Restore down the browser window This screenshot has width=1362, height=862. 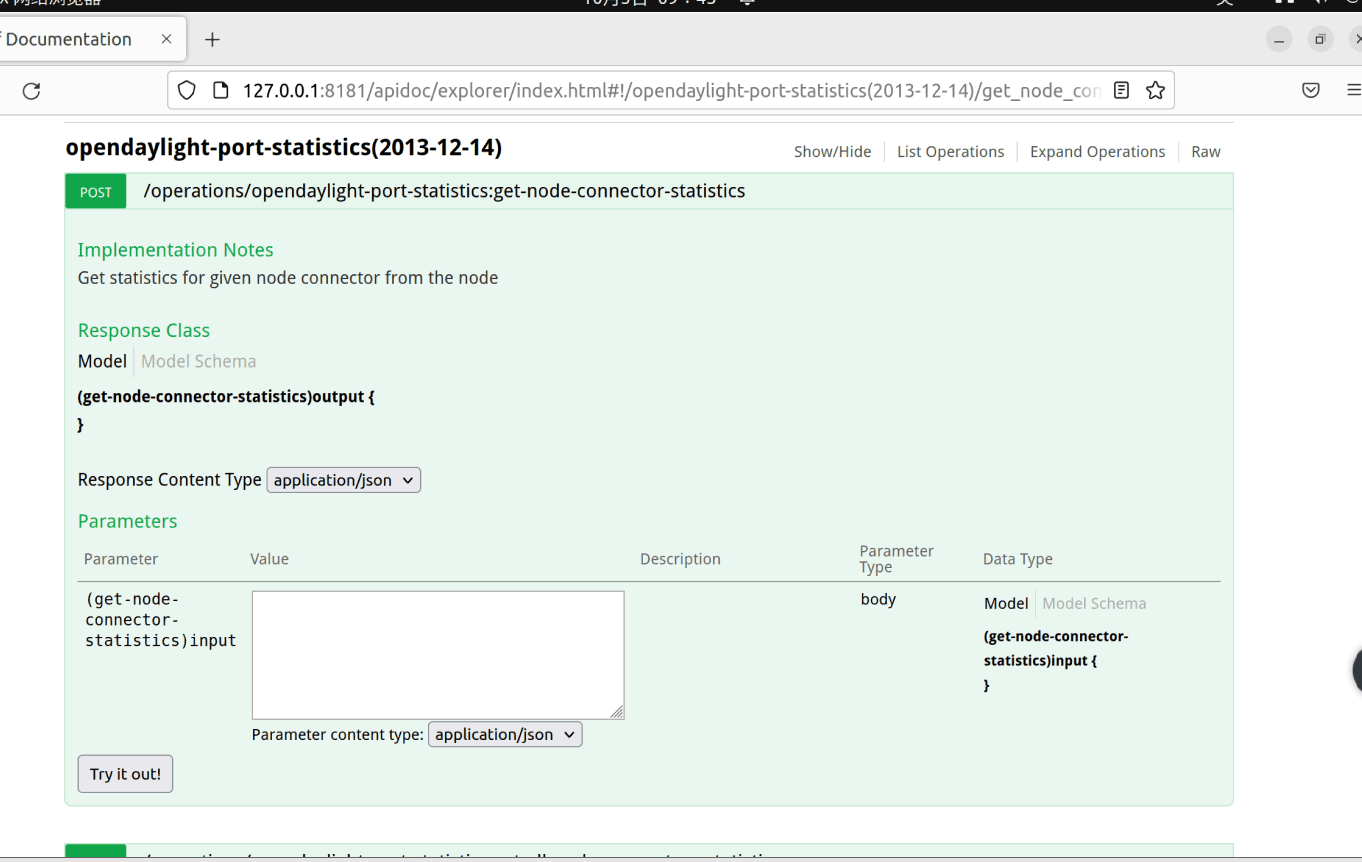tap(1320, 39)
